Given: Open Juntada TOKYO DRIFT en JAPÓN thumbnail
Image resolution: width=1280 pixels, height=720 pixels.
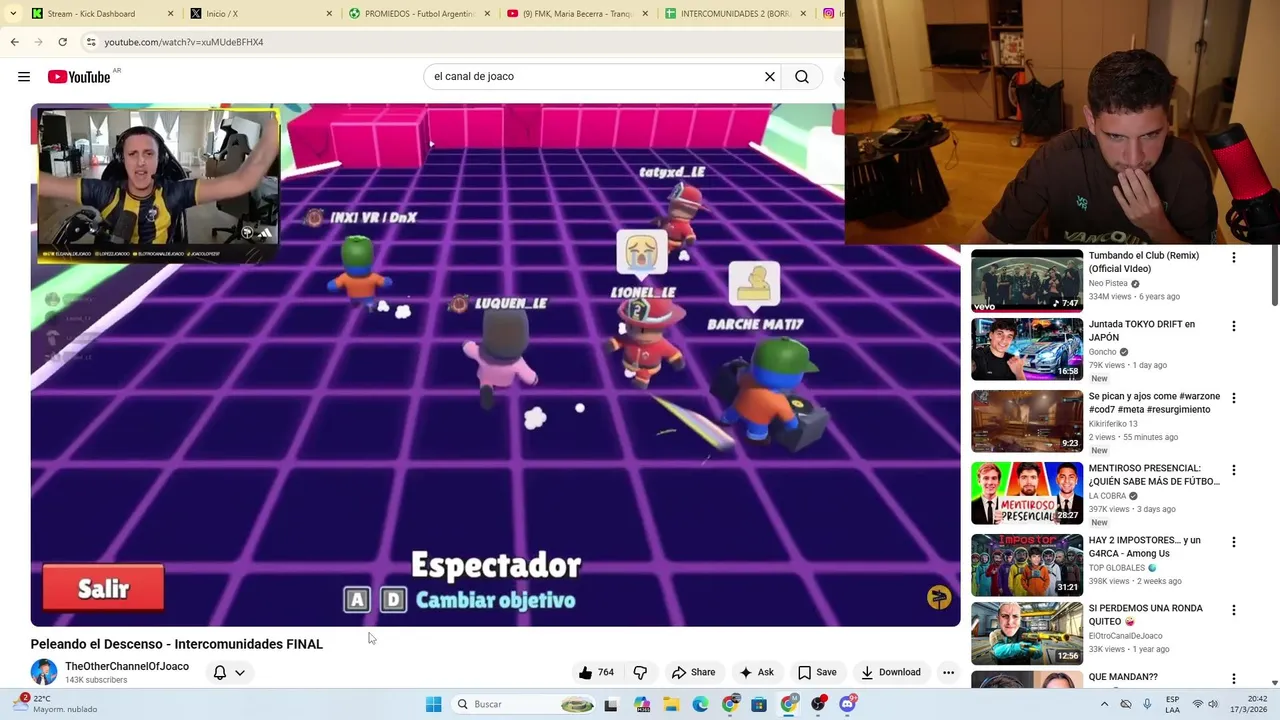Looking at the screenshot, I should 1027,349.
